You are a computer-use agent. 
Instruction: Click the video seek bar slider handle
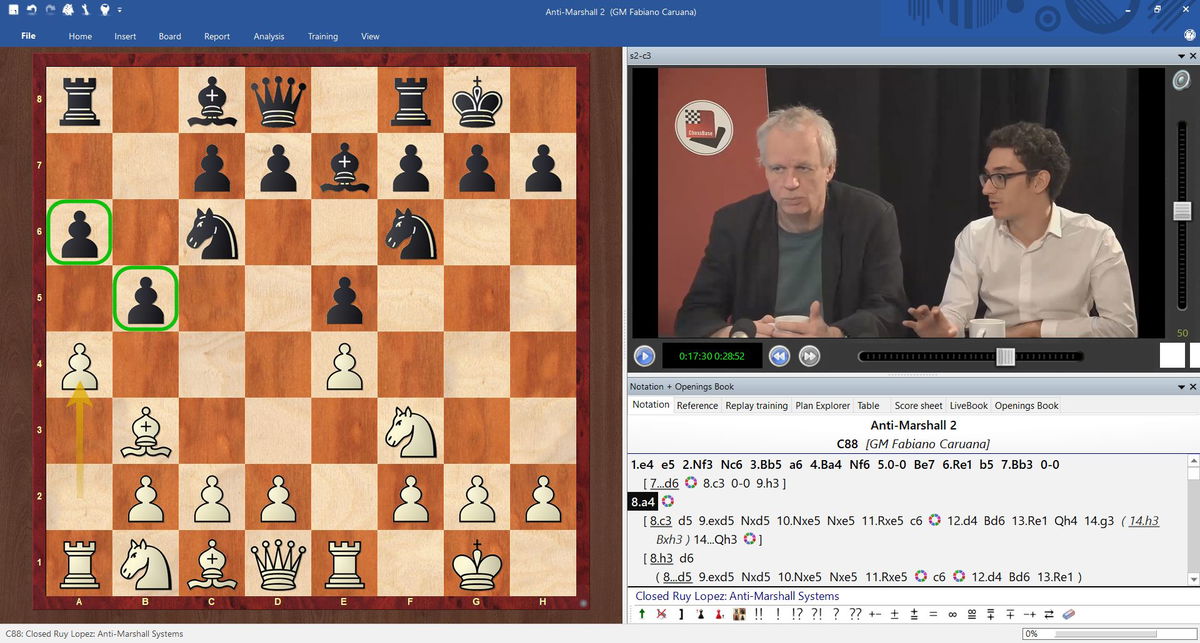click(x=1005, y=357)
